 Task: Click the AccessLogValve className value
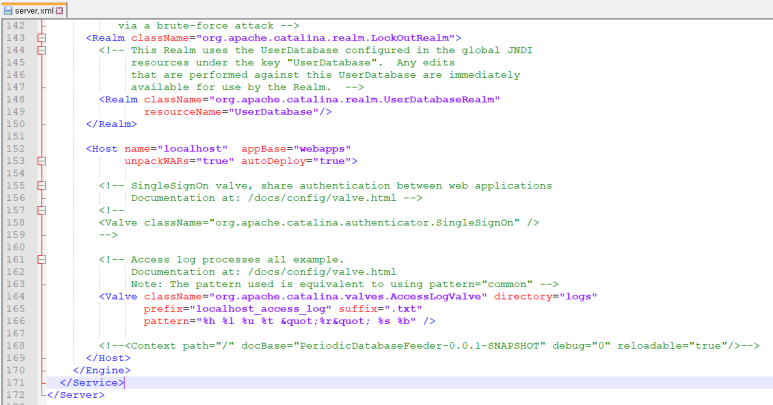coord(349,297)
